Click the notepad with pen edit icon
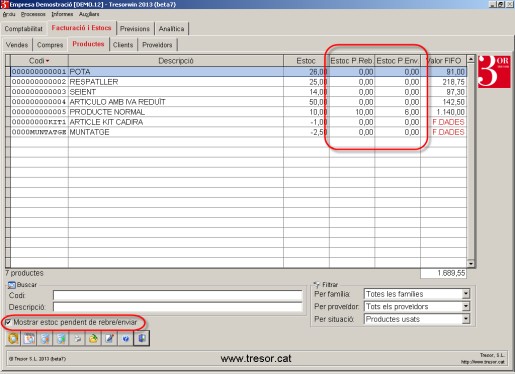The image size is (515, 374). coord(109,339)
